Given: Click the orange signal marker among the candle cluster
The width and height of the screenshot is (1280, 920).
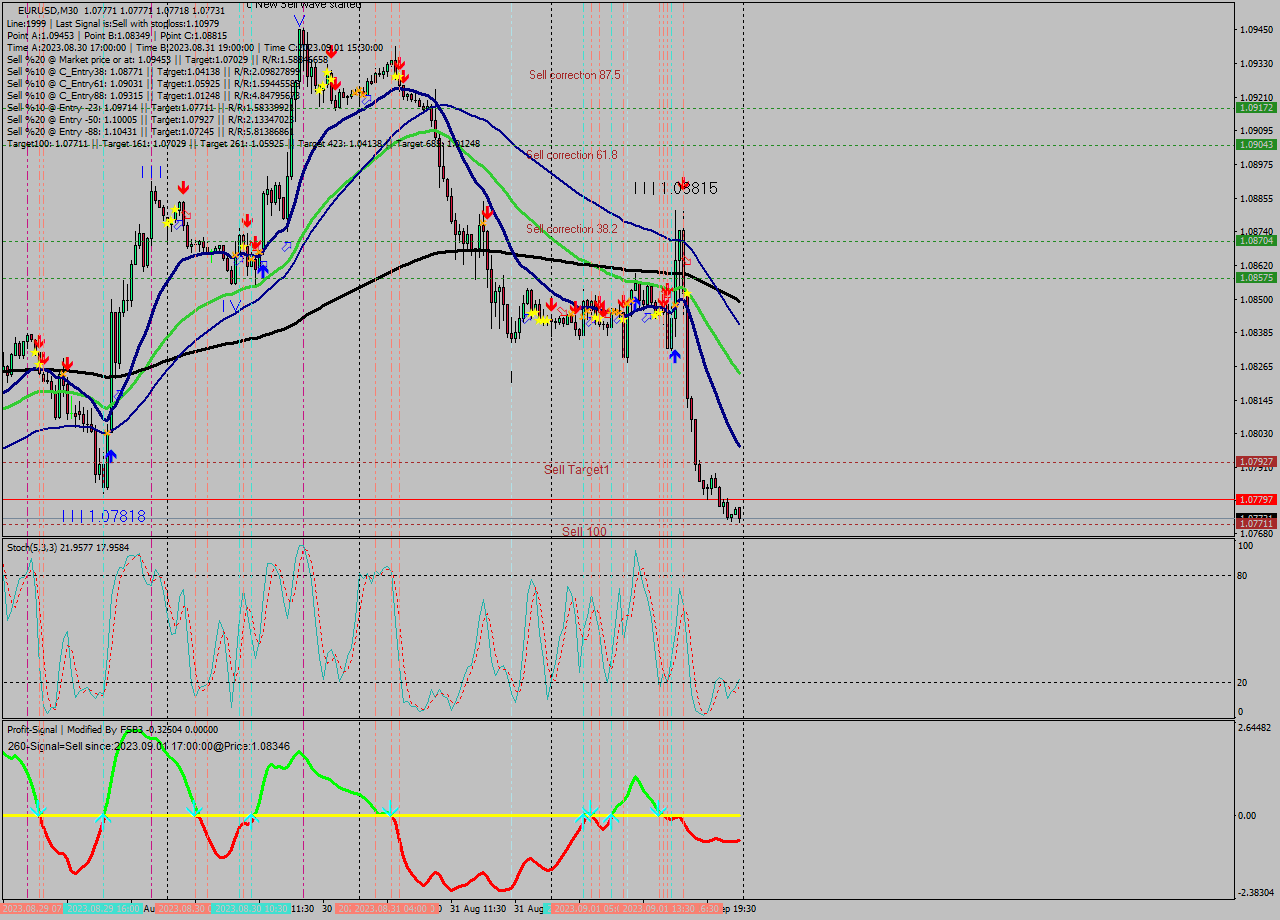Looking at the screenshot, I should [x=358, y=91].
